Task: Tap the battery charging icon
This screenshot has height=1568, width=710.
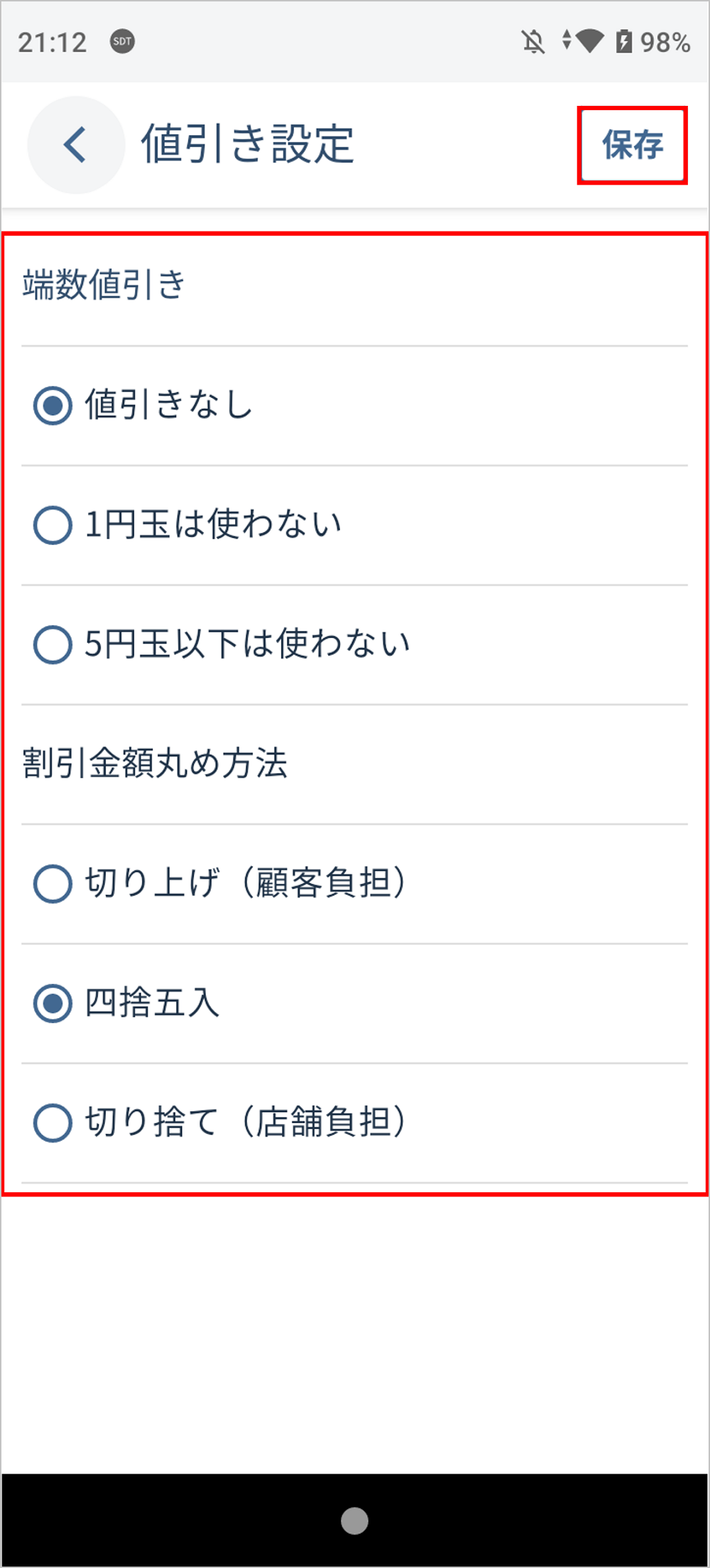Action: tap(624, 41)
